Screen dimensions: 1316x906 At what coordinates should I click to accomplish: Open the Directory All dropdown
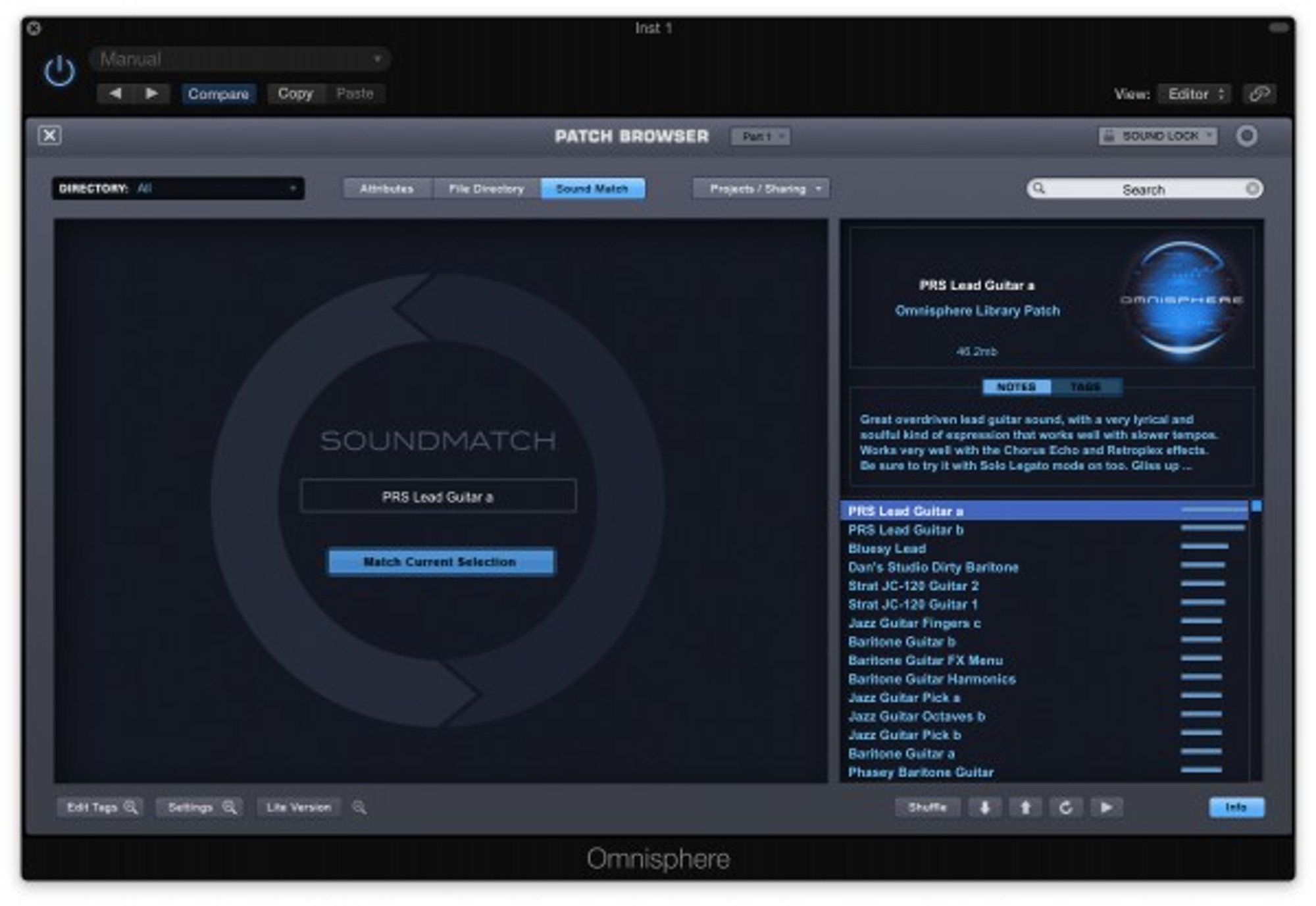tap(178, 189)
